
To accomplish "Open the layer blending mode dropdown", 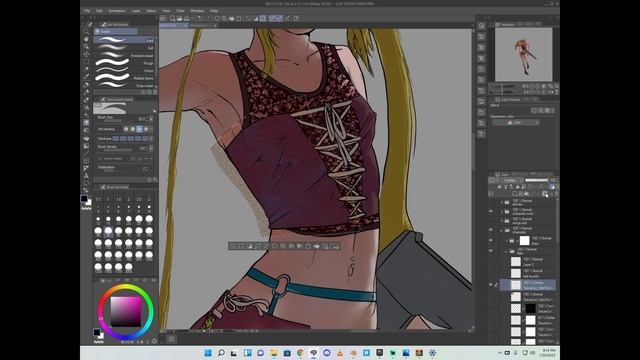I will [x=513, y=180].
